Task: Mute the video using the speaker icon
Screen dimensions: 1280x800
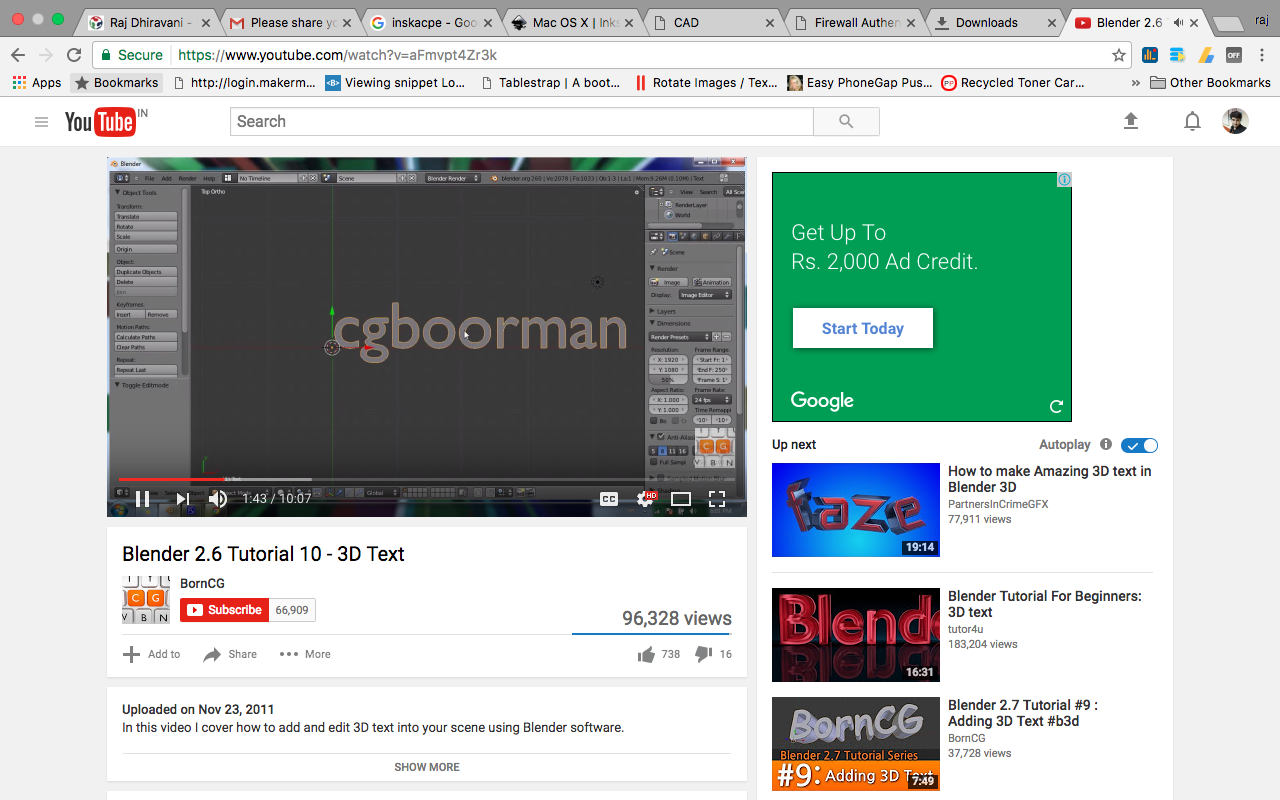Action: 218,499
